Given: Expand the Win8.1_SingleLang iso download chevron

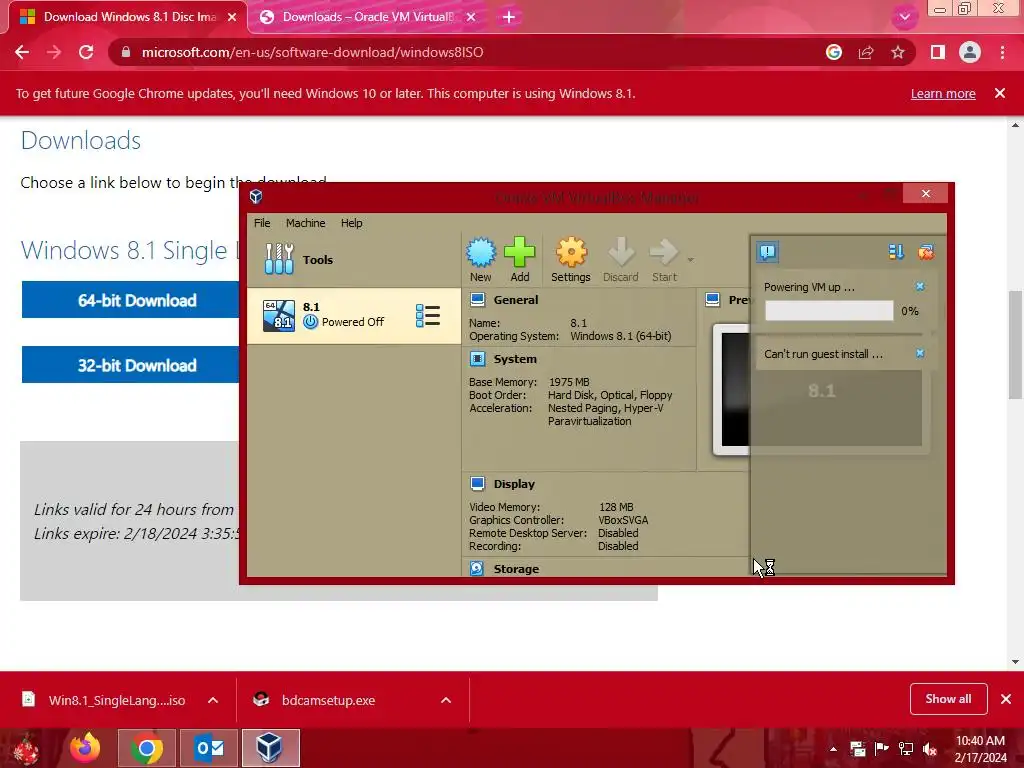Looking at the screenshot, I should [x=213, y=700].
